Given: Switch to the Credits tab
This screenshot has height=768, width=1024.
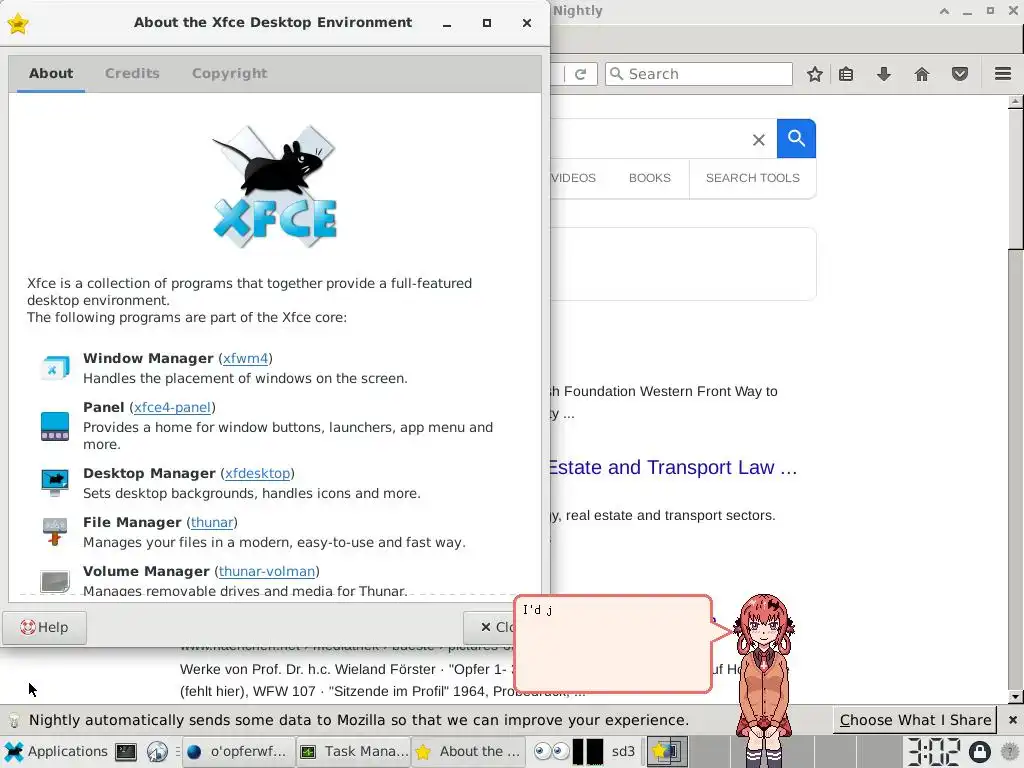Looking at the screenshot, I should coord(132,73).
